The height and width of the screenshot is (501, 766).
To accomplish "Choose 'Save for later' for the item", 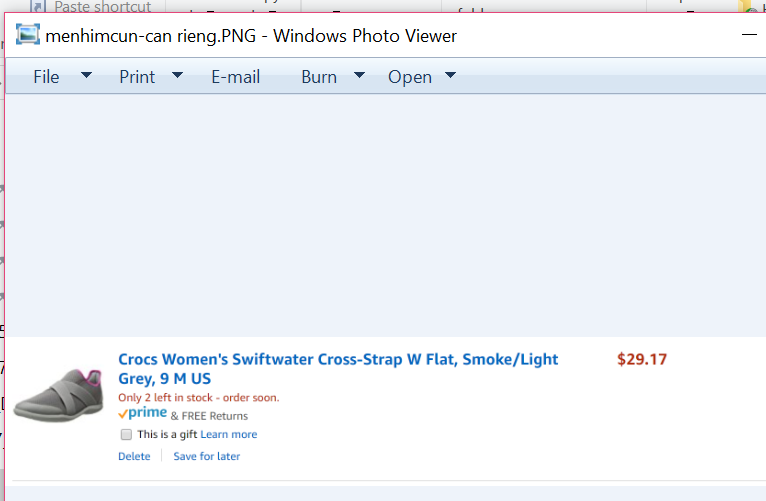I will 207,456.
